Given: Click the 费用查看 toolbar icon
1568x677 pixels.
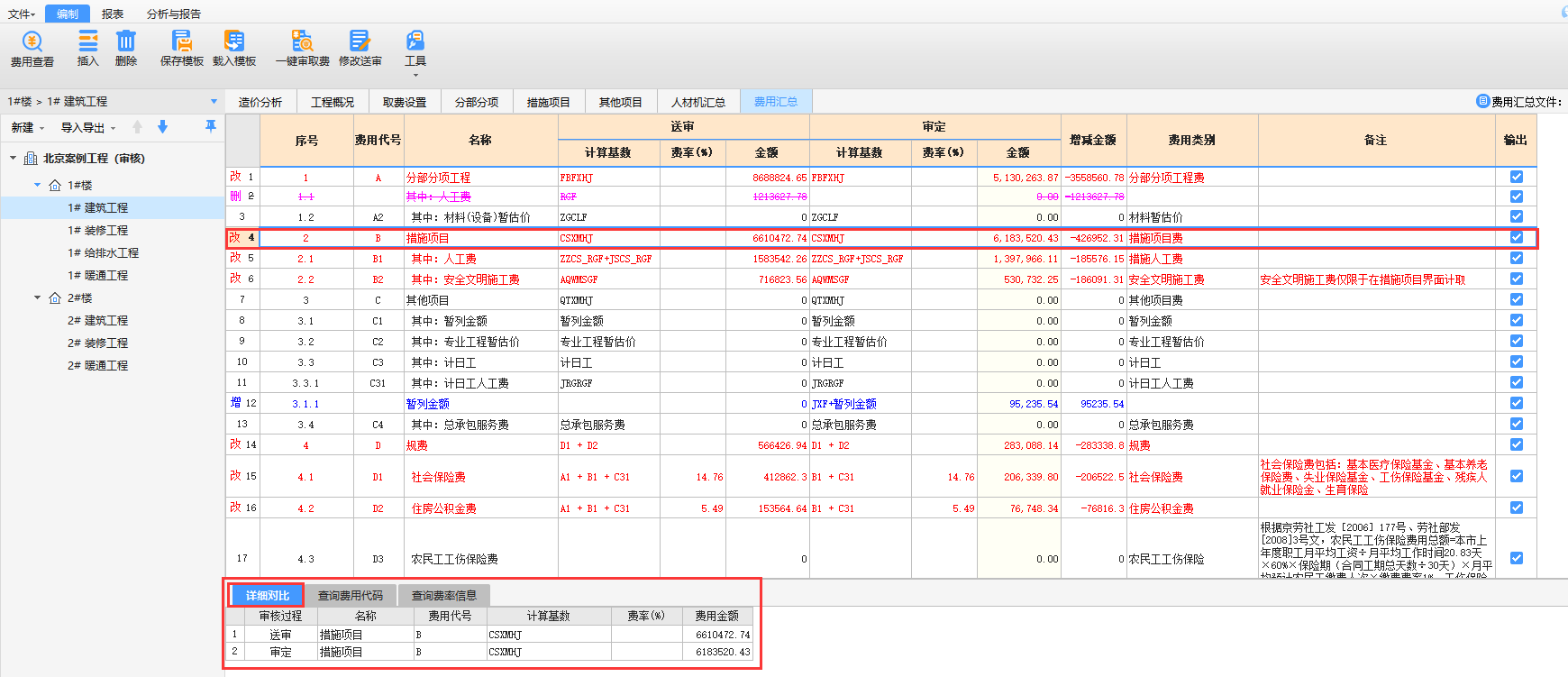Looking at the screenshot, I should point(32,42).
